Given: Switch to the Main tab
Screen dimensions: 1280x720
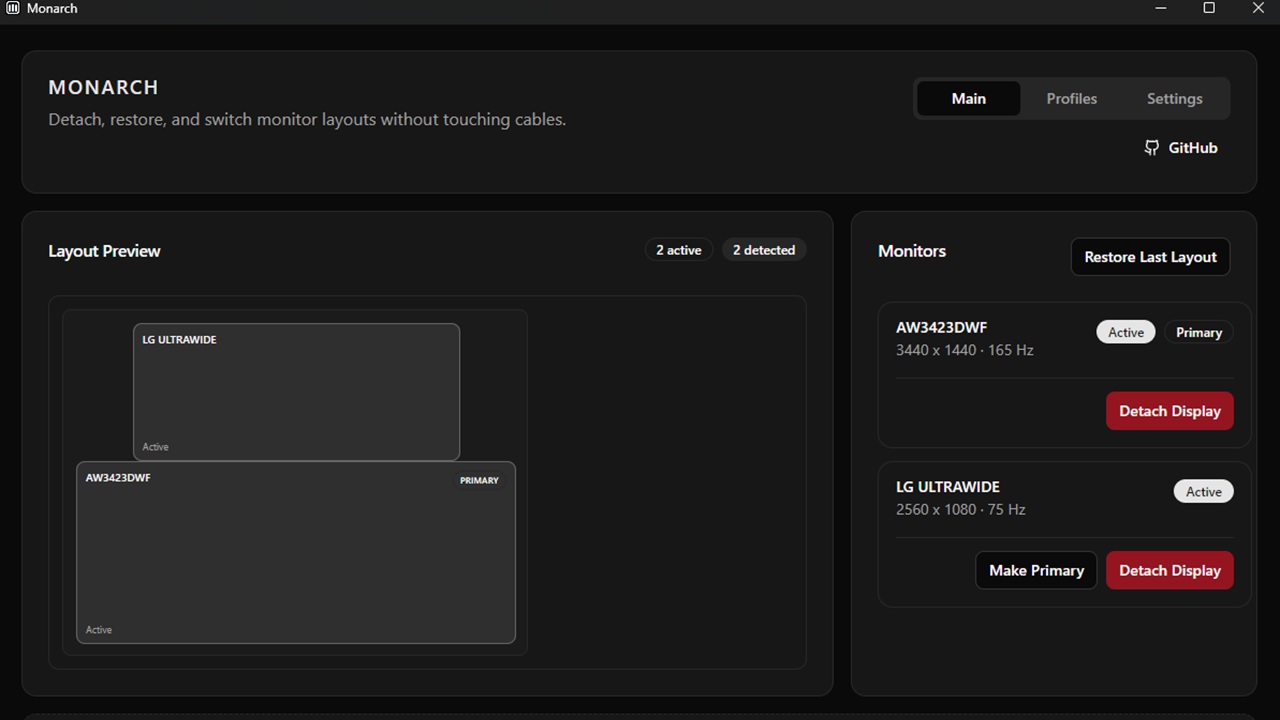Looking at the screenshot, I should 968,99.
